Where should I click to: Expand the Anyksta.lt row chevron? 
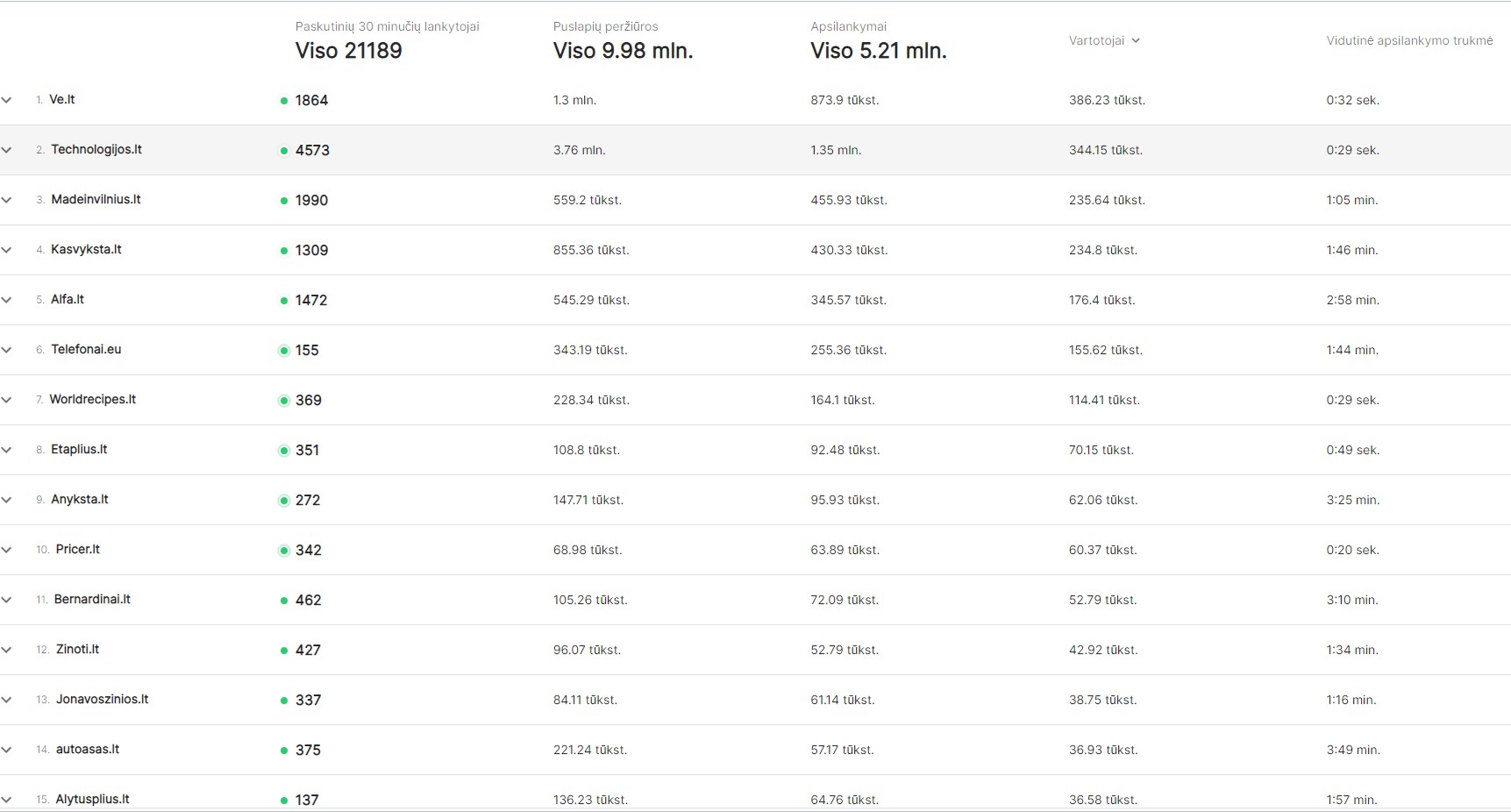pos(6,500)
